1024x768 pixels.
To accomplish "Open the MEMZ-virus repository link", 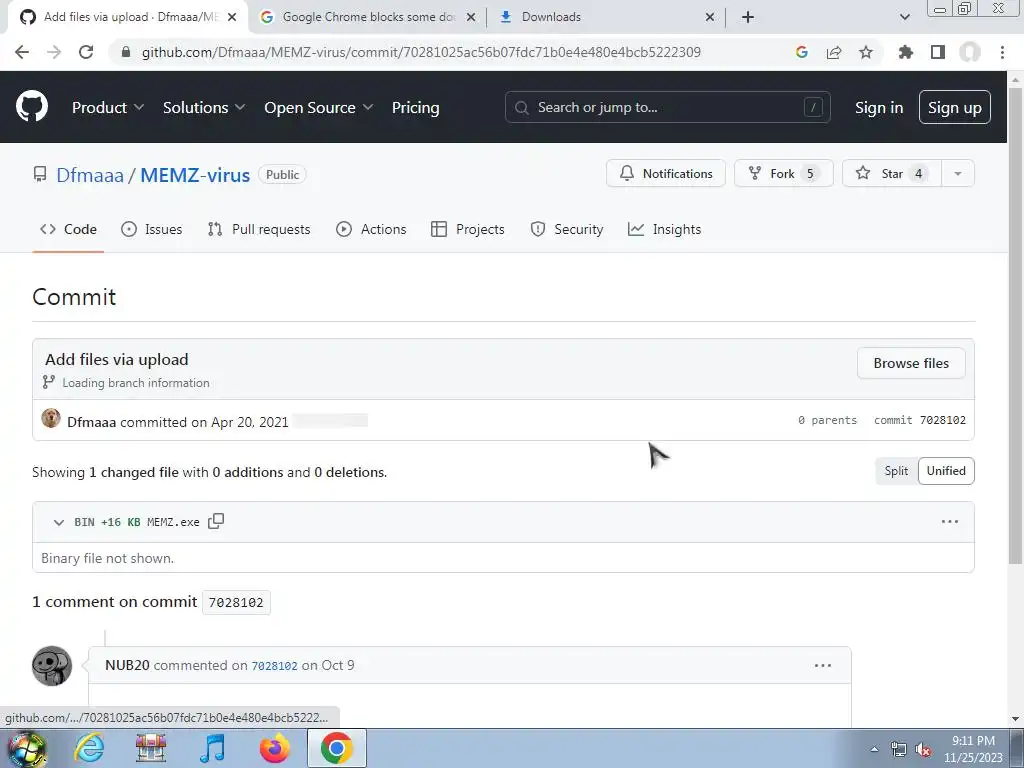I will [195, 175].
